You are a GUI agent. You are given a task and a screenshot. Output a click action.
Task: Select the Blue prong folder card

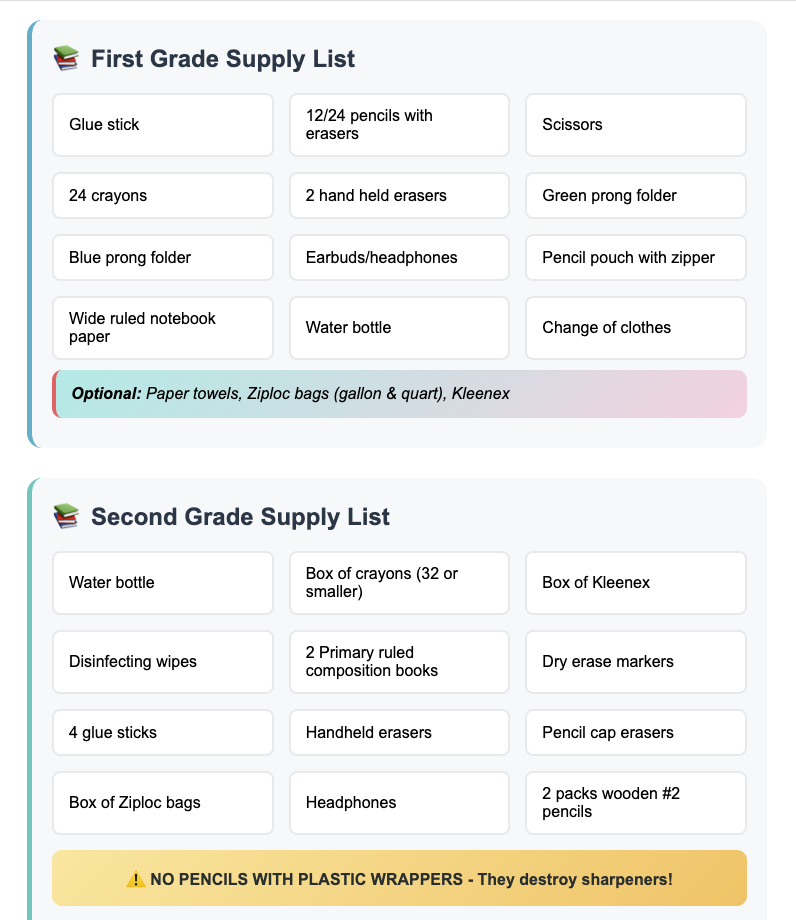[163, 258]
